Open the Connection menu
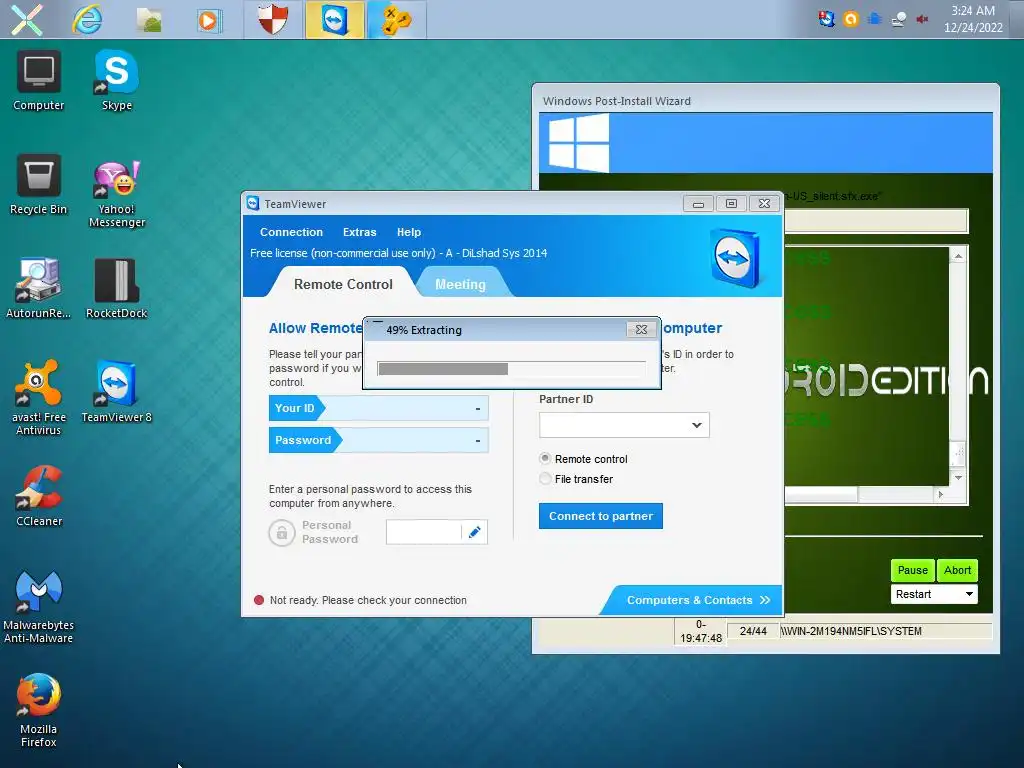Screen dimensions: 1024x768 pyautogui.click(x=291, y=232)
